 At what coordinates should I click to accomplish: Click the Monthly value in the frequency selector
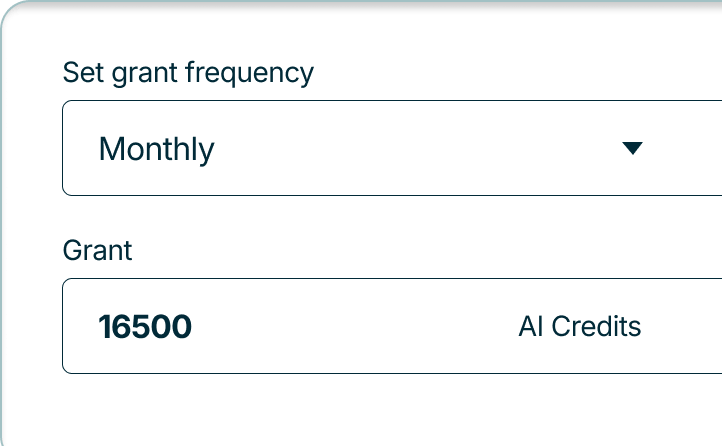click(157, 150)
